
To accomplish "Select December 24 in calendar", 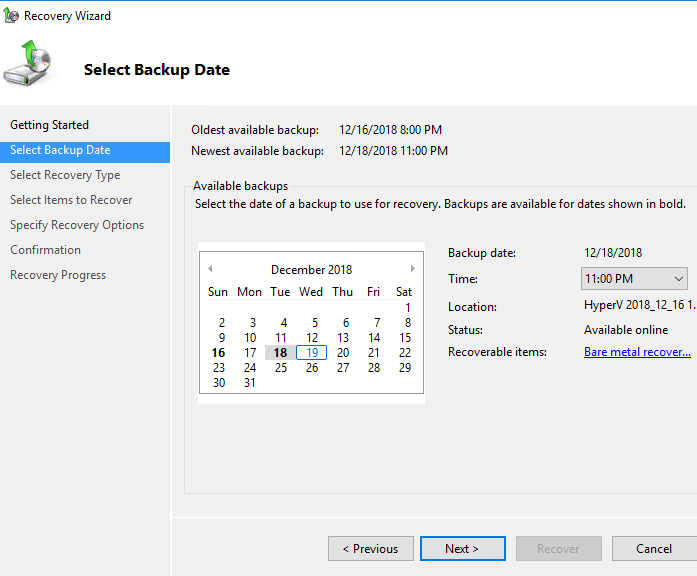I will pos(250,368).
